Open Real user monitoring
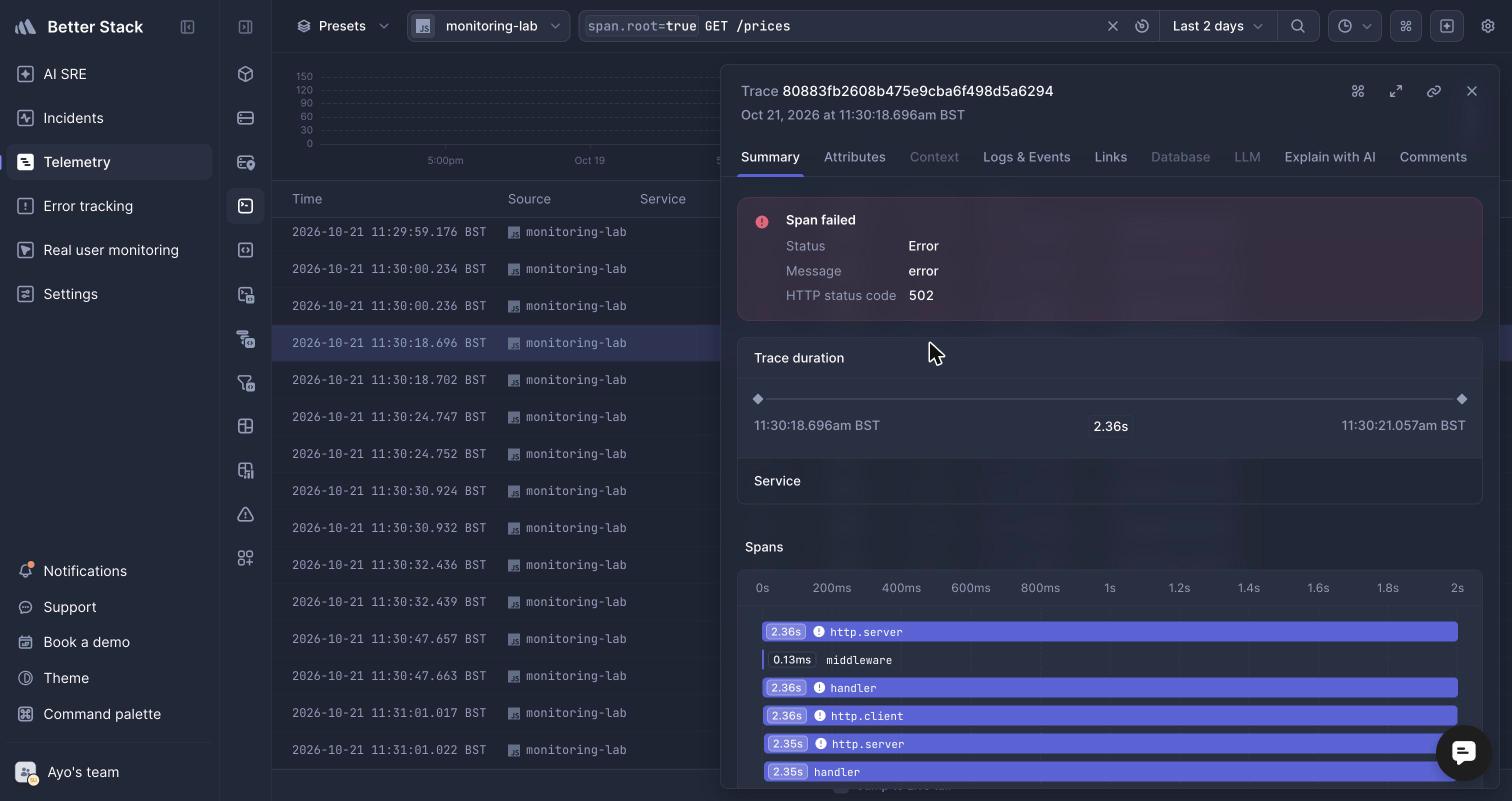 coord(110,250)
